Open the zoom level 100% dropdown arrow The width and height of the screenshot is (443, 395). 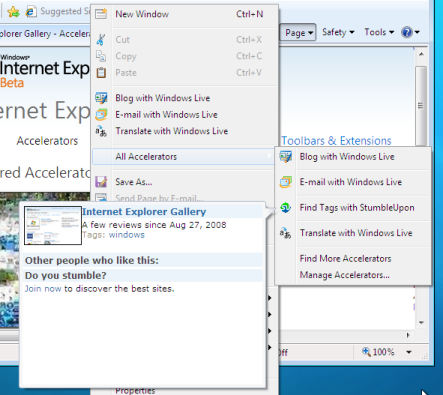pyautogui.click(x=409, y=352)
